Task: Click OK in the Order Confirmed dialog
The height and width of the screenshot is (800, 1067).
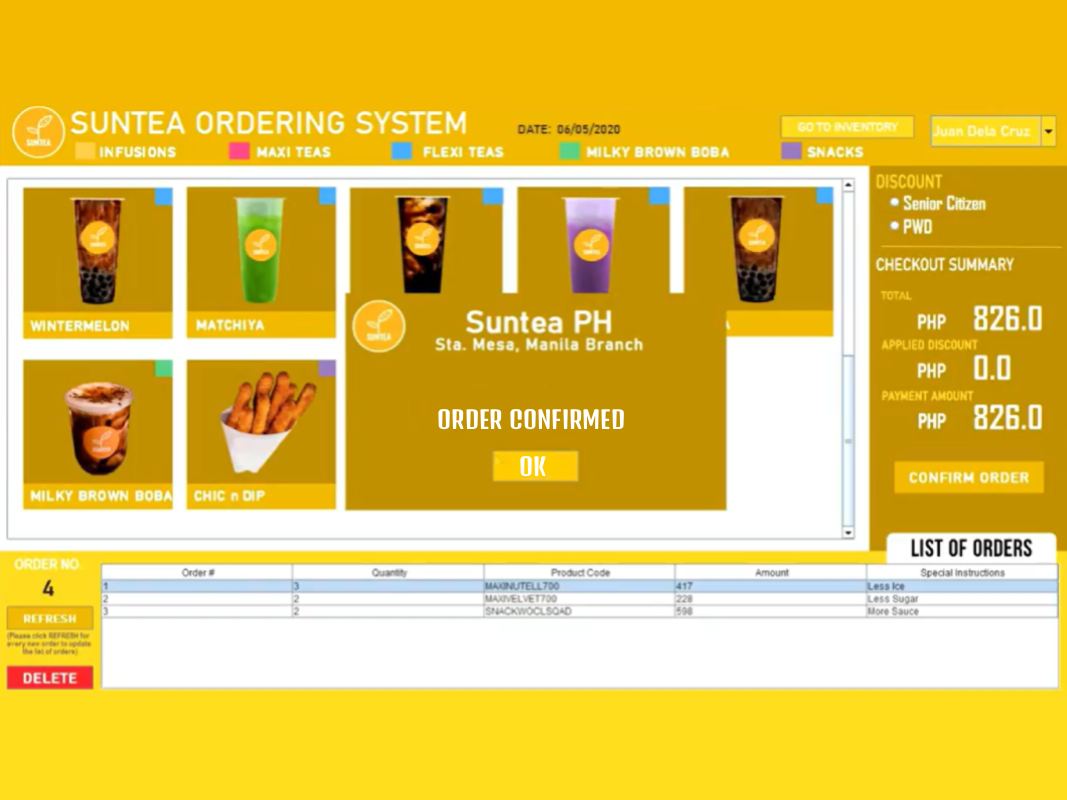Action: [x=536, y=467]
